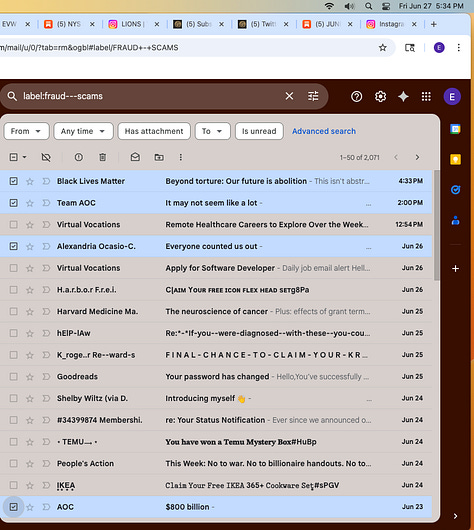Bookmark this page with star icon
Viewport: 474px width, 530px height.
[382, 48]
